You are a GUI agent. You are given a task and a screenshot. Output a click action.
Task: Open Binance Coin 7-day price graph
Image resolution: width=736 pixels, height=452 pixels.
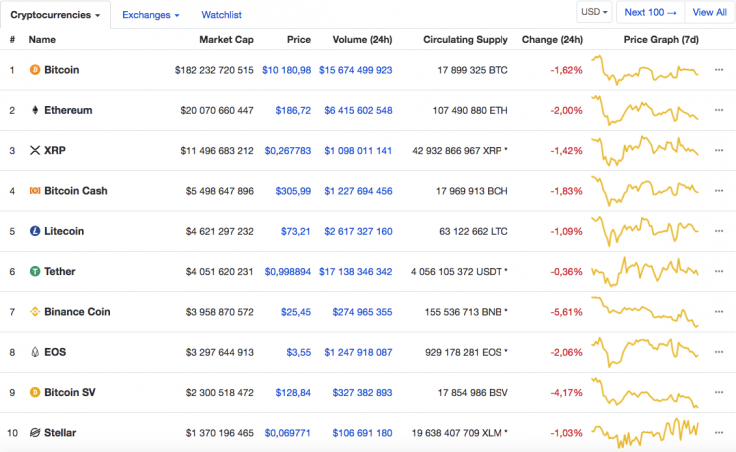(x=645, y=312)
